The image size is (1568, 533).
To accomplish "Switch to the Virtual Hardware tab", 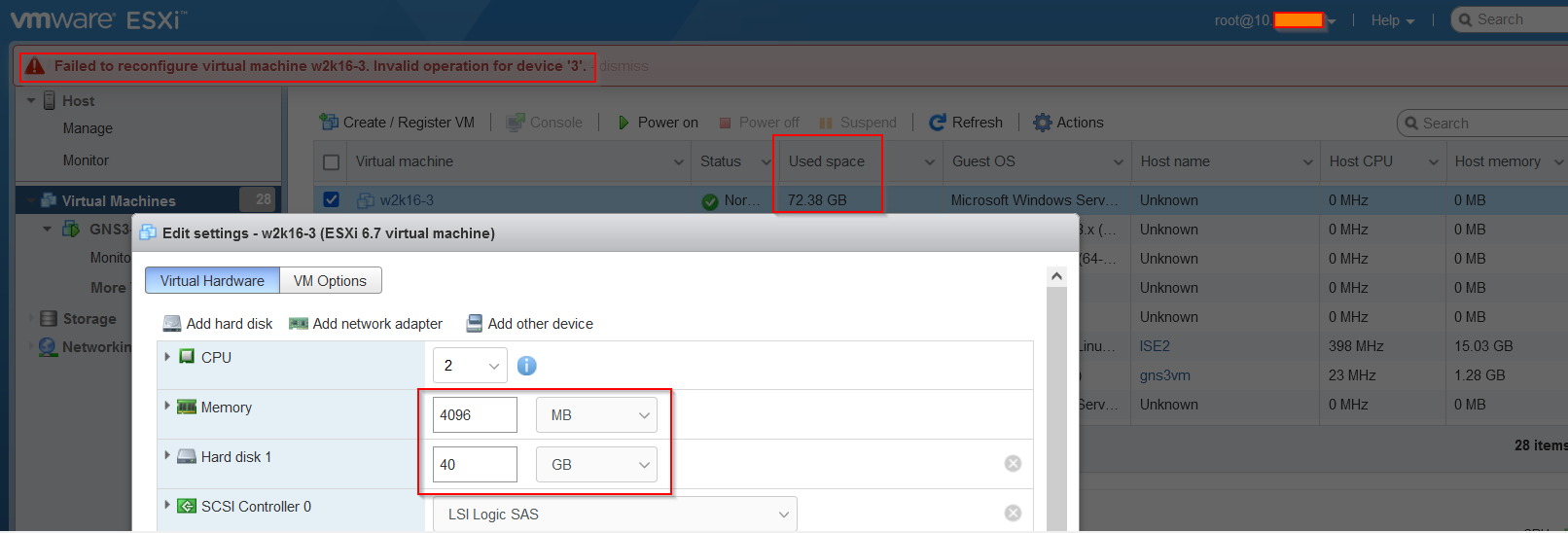I will (212, 280).
